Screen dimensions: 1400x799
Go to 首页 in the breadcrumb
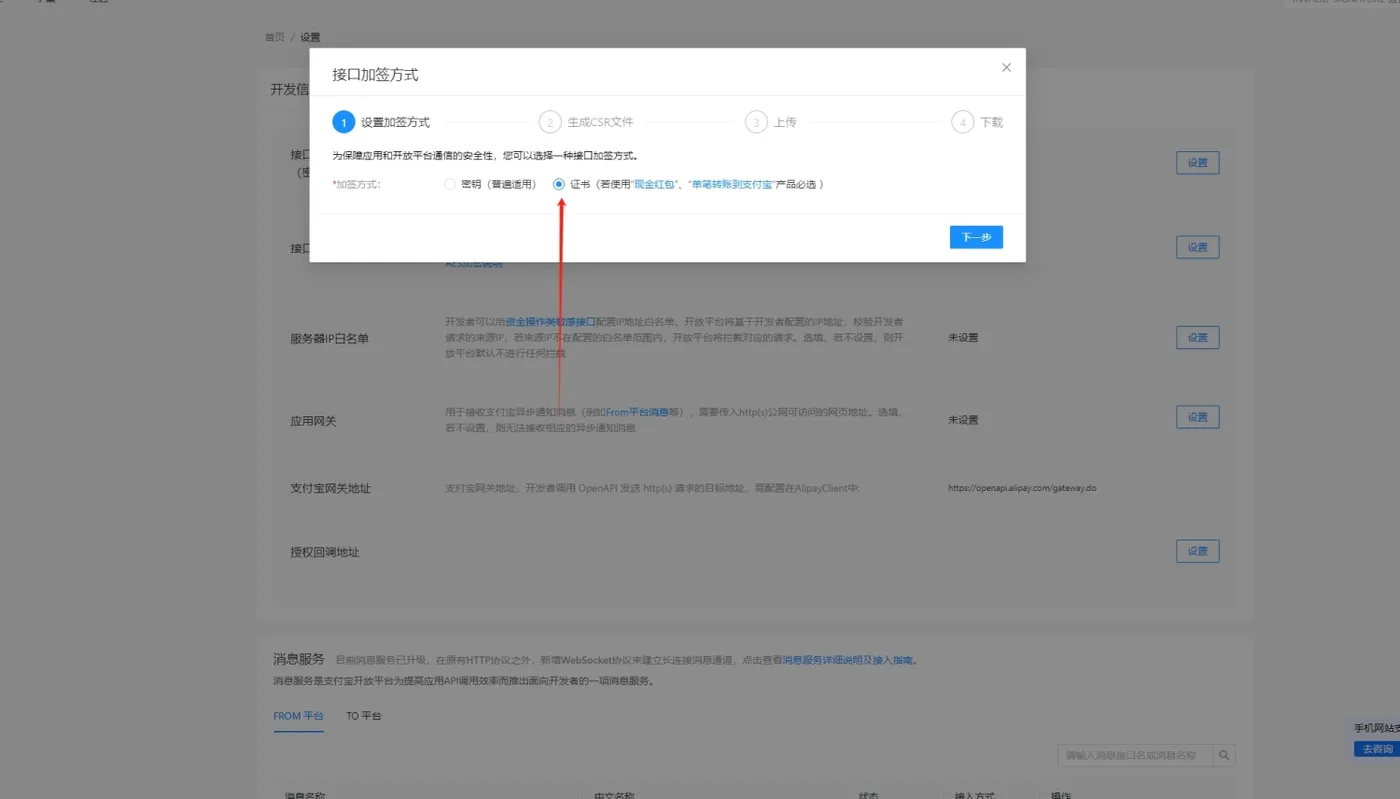tap(274, 37)
